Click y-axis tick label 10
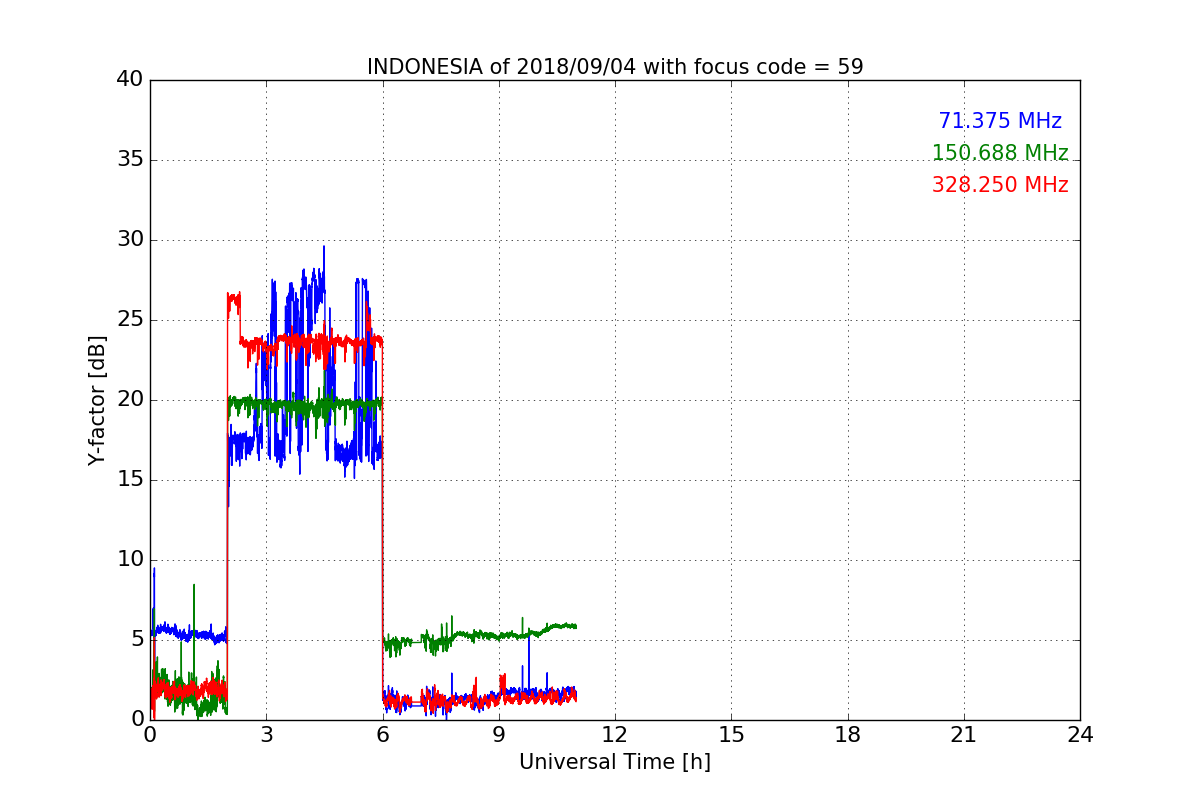 [x=130, y=560]
